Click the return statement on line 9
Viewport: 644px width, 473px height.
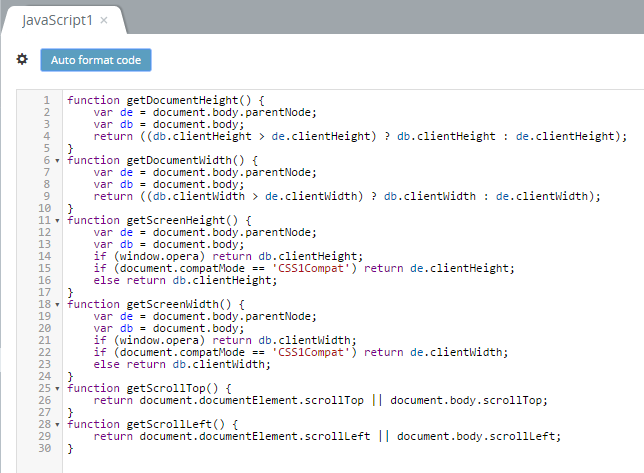coord(347,196)
